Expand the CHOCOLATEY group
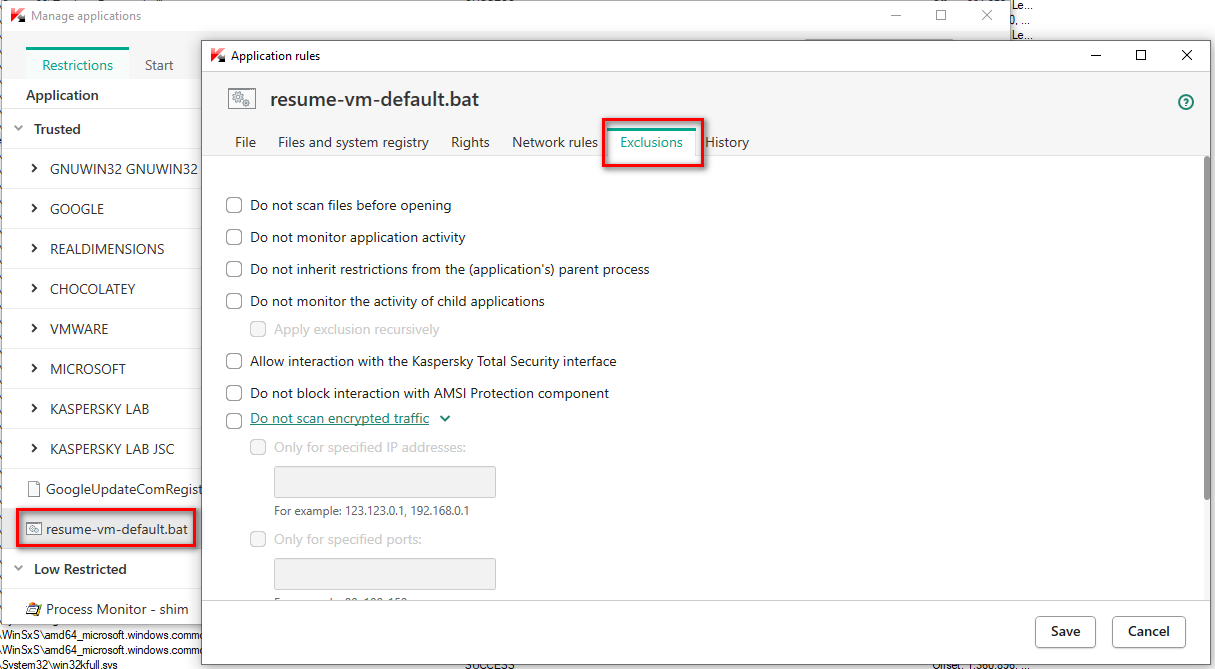 coord(35,289)
